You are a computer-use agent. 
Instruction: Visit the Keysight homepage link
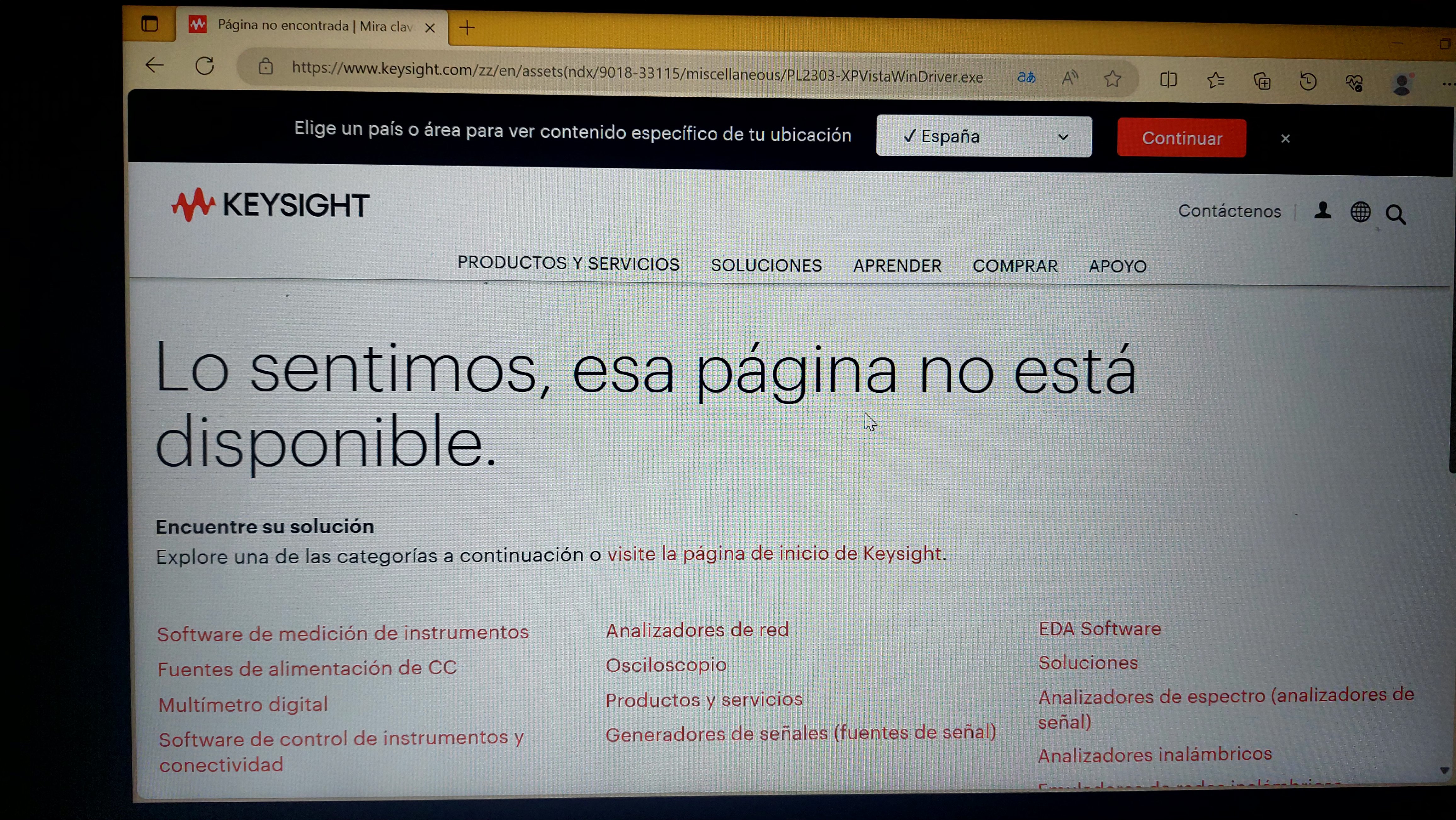774,553
